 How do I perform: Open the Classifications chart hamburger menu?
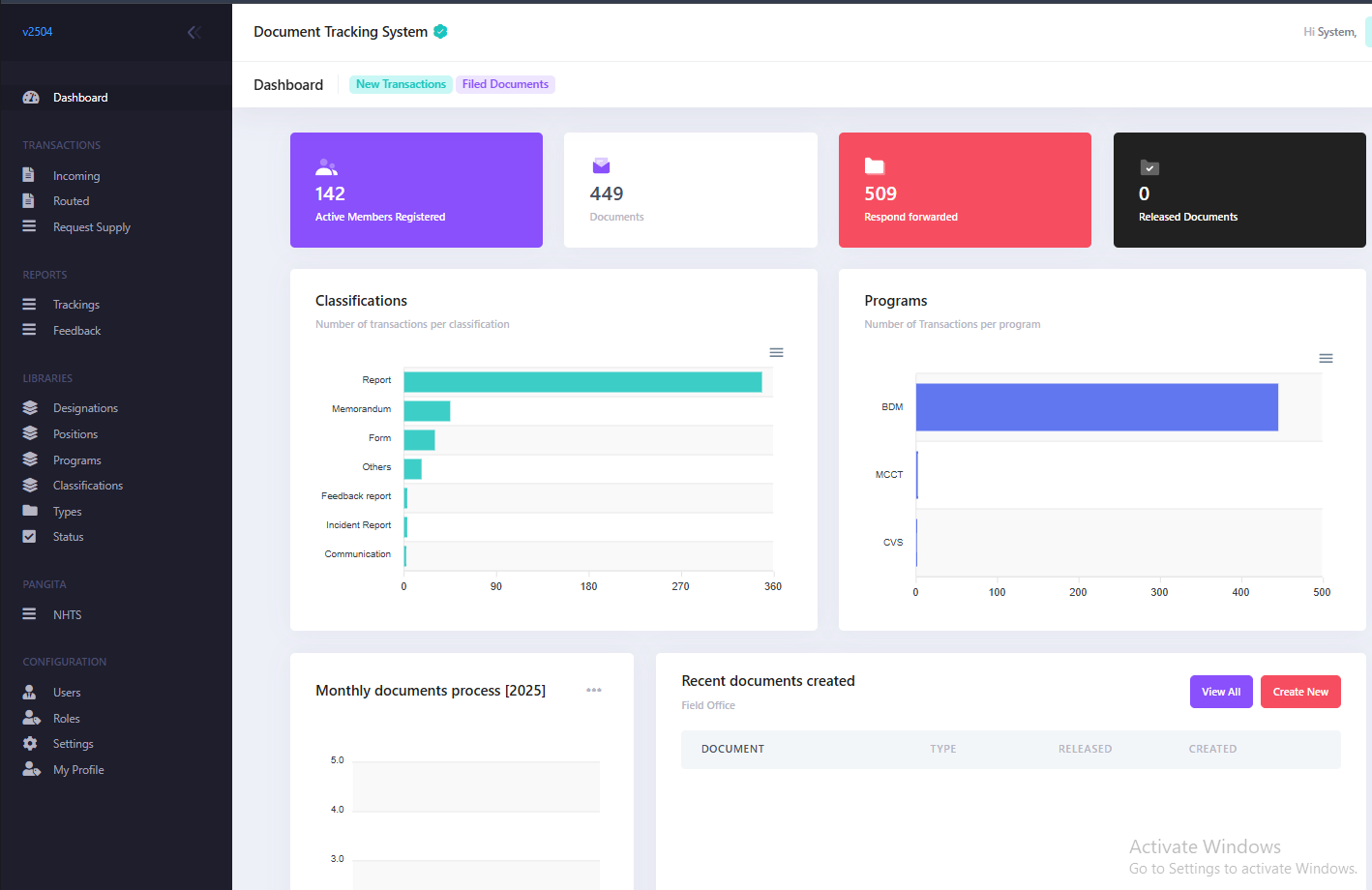click(776, 353)
